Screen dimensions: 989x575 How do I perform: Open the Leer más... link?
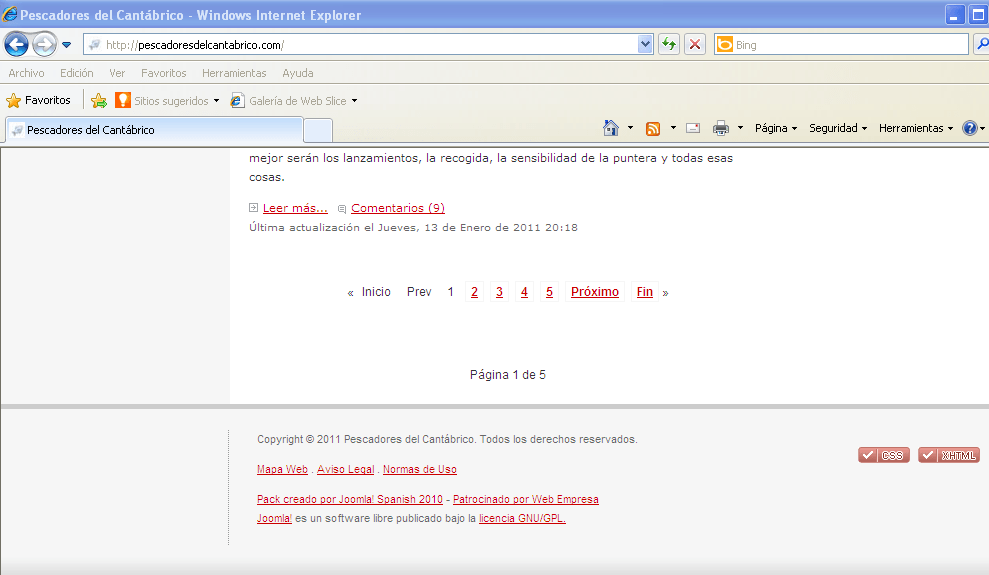[295, 208]
